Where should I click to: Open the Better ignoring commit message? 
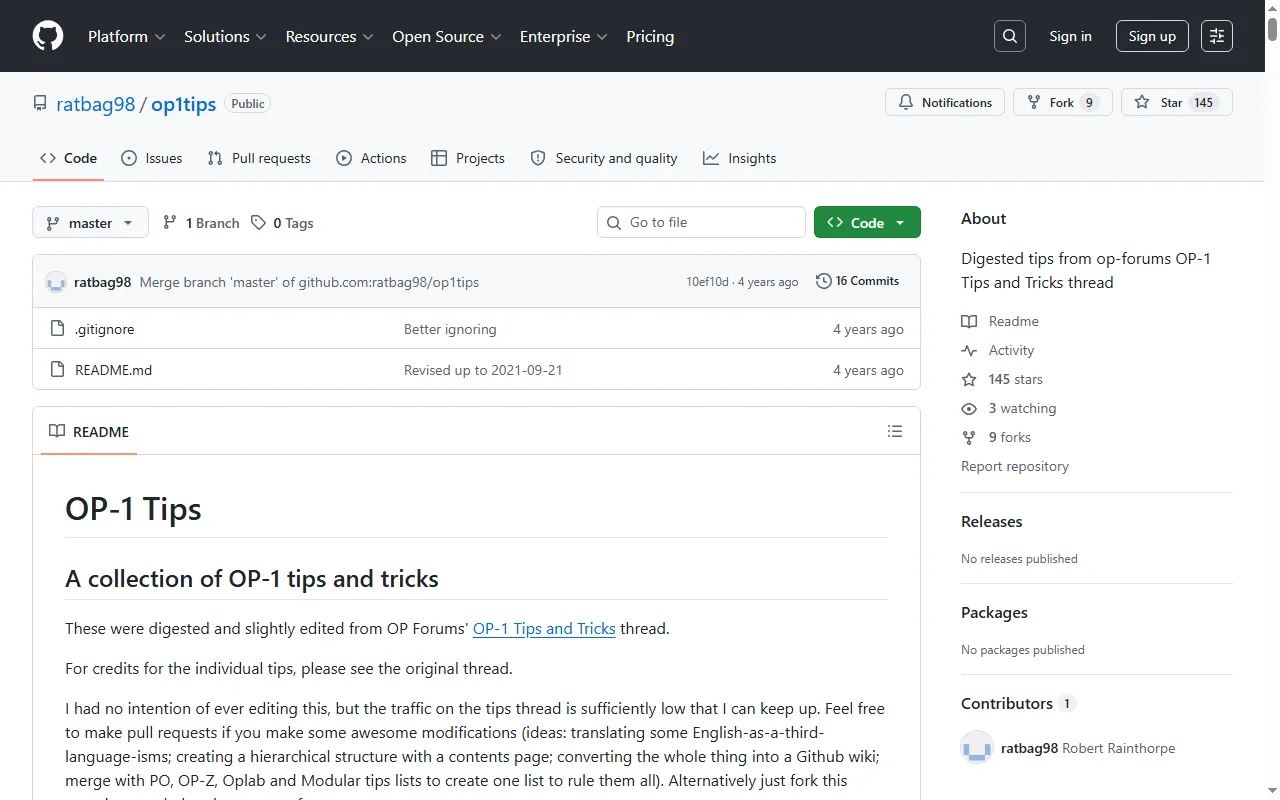[450, 329]
